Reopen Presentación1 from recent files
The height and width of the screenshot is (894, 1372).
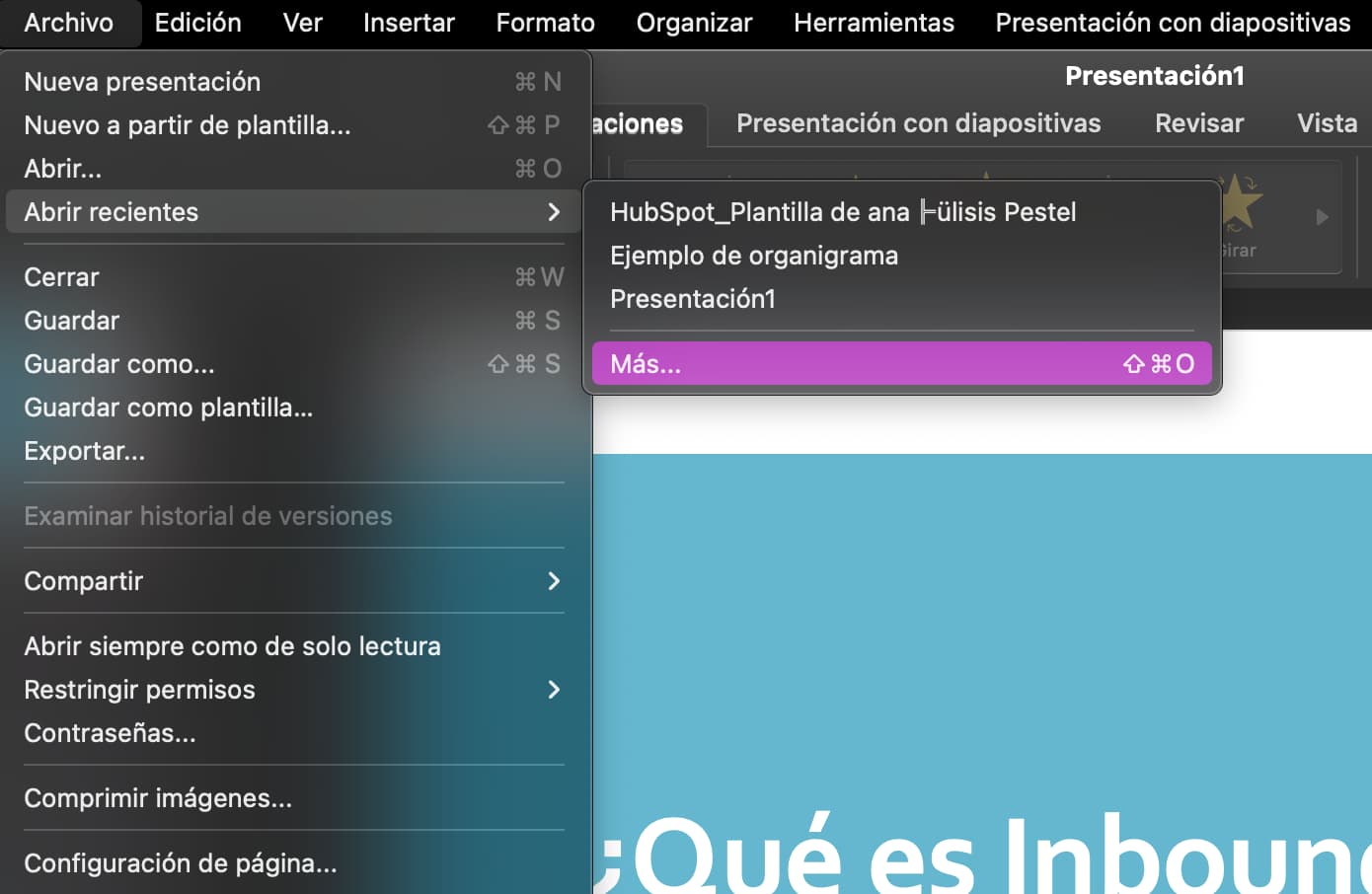click(x=692, y=298)
